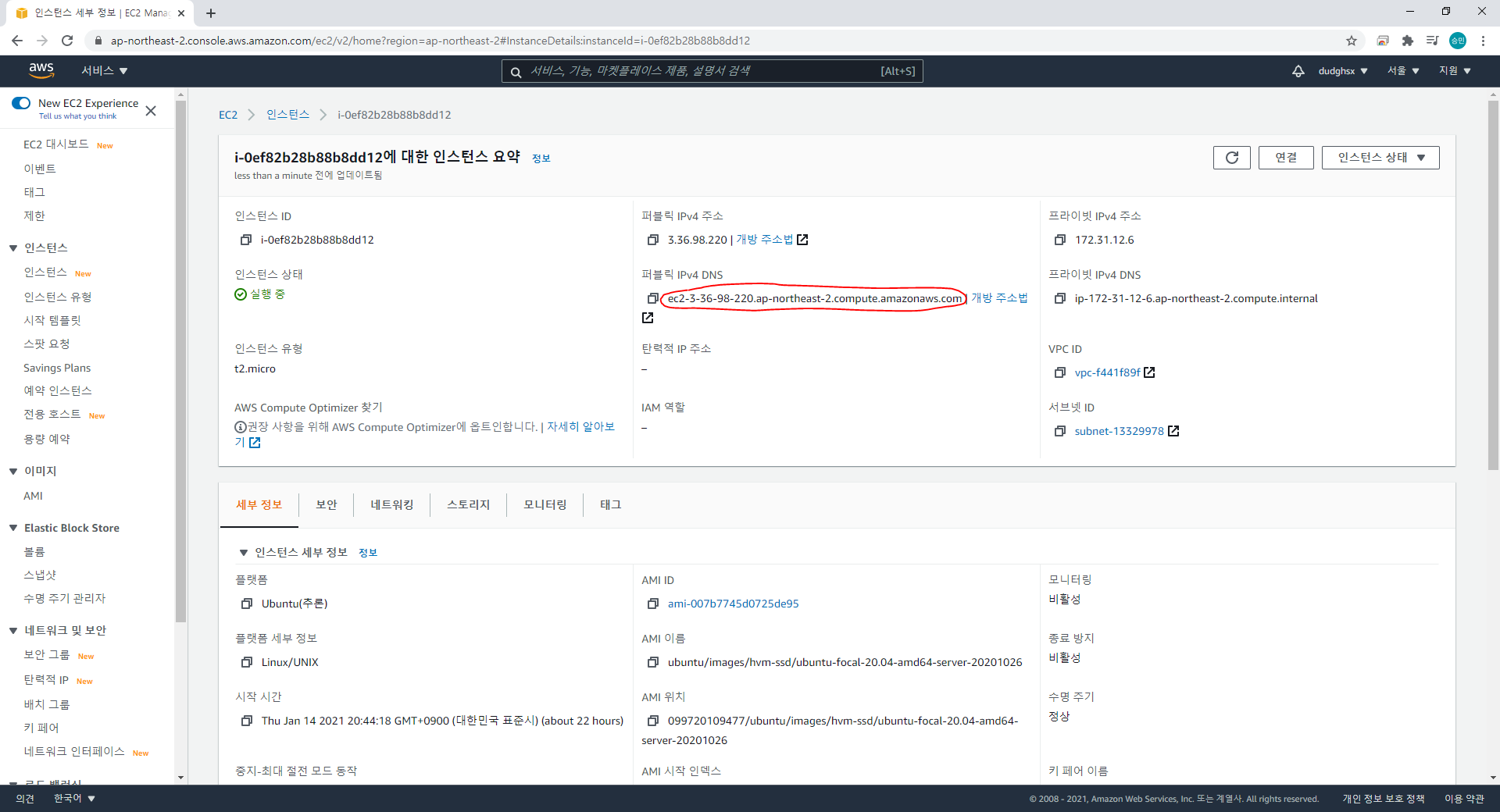
Task: Click 정보 link beside instance summary title
Action: [x=541, y=158]
